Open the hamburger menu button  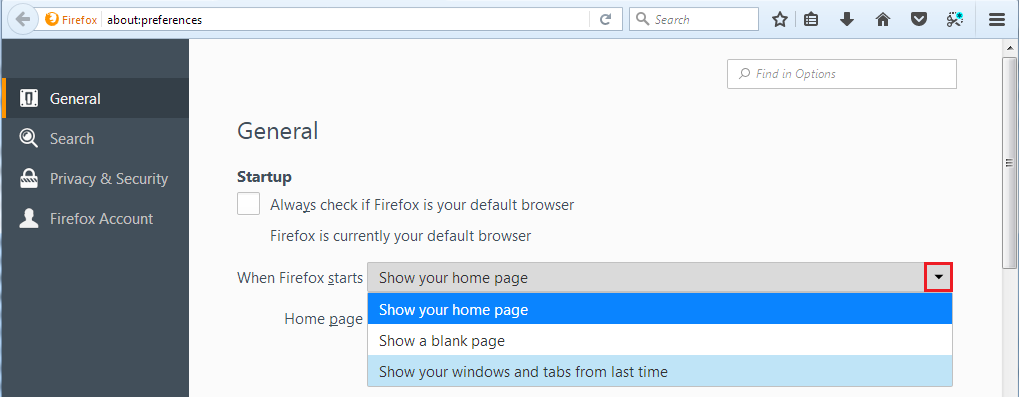click(x=996, y=19)
